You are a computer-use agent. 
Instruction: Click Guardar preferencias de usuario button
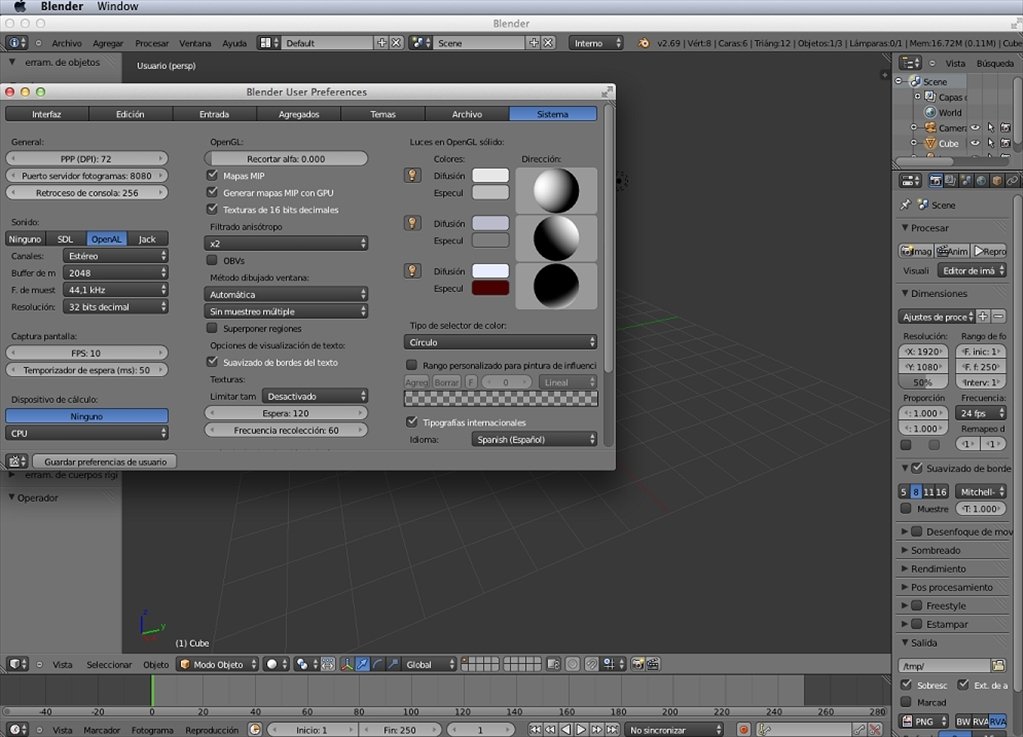click(x=105, y=461)
